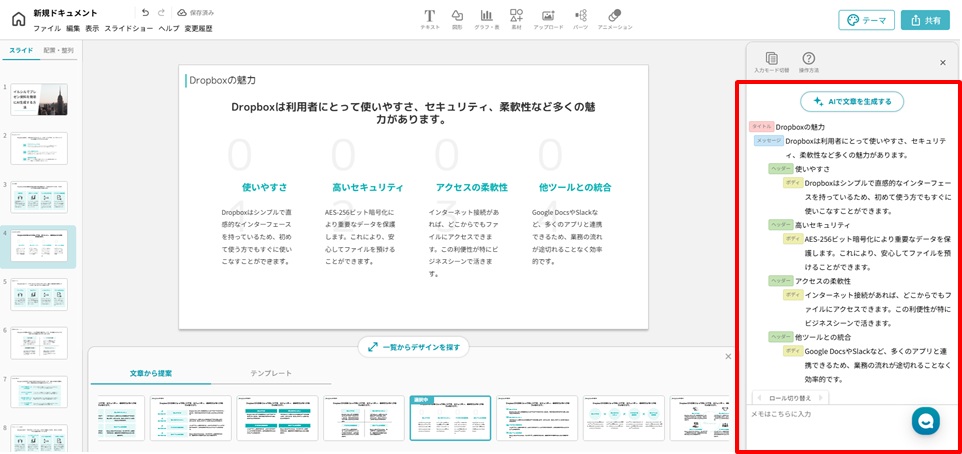This screenshot has width=962, height=454.
Task: Click the redo arrow icon
Action: tap(161, 12)
